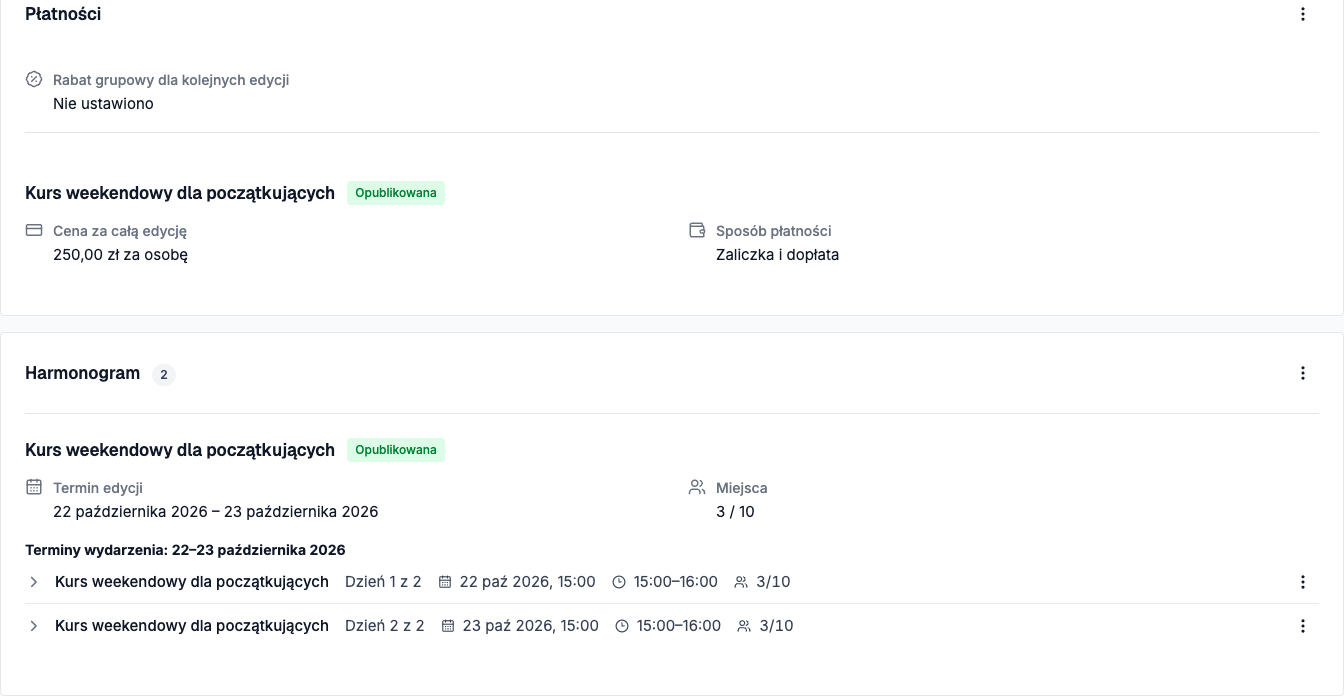Open three-dot menu for Dzień 2 z 2 row

[1302, 626]
